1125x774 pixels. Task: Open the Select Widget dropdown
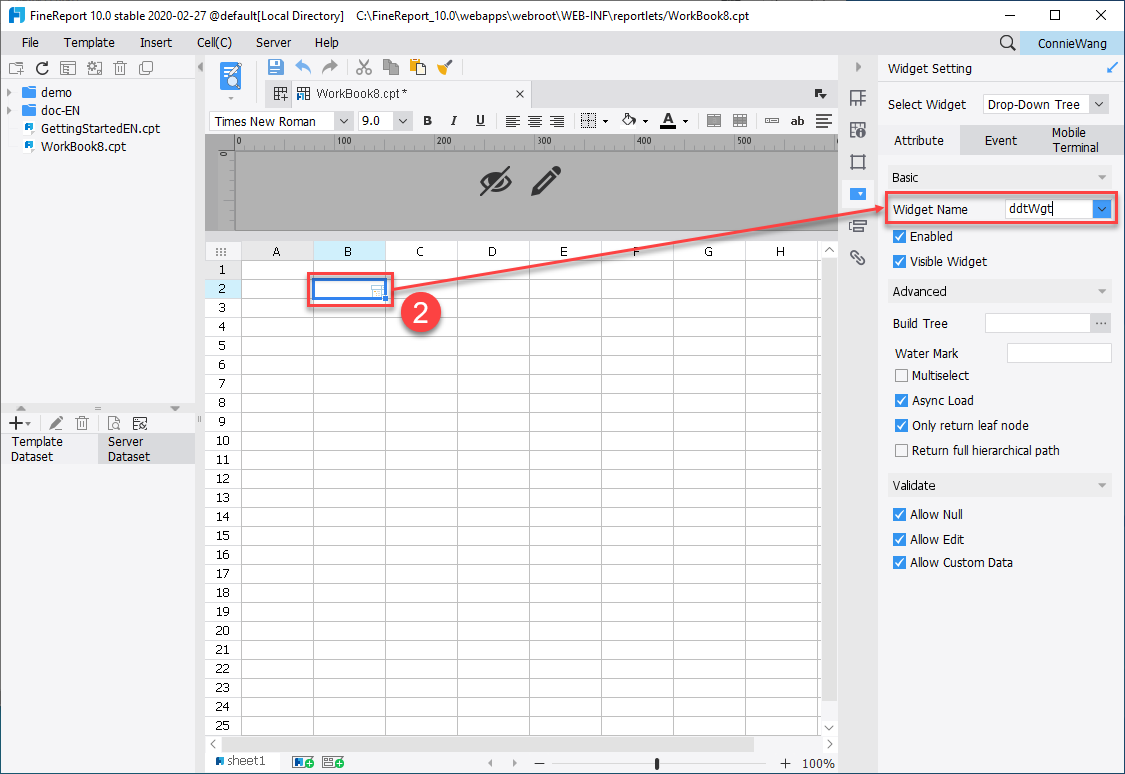point(1045,104)
